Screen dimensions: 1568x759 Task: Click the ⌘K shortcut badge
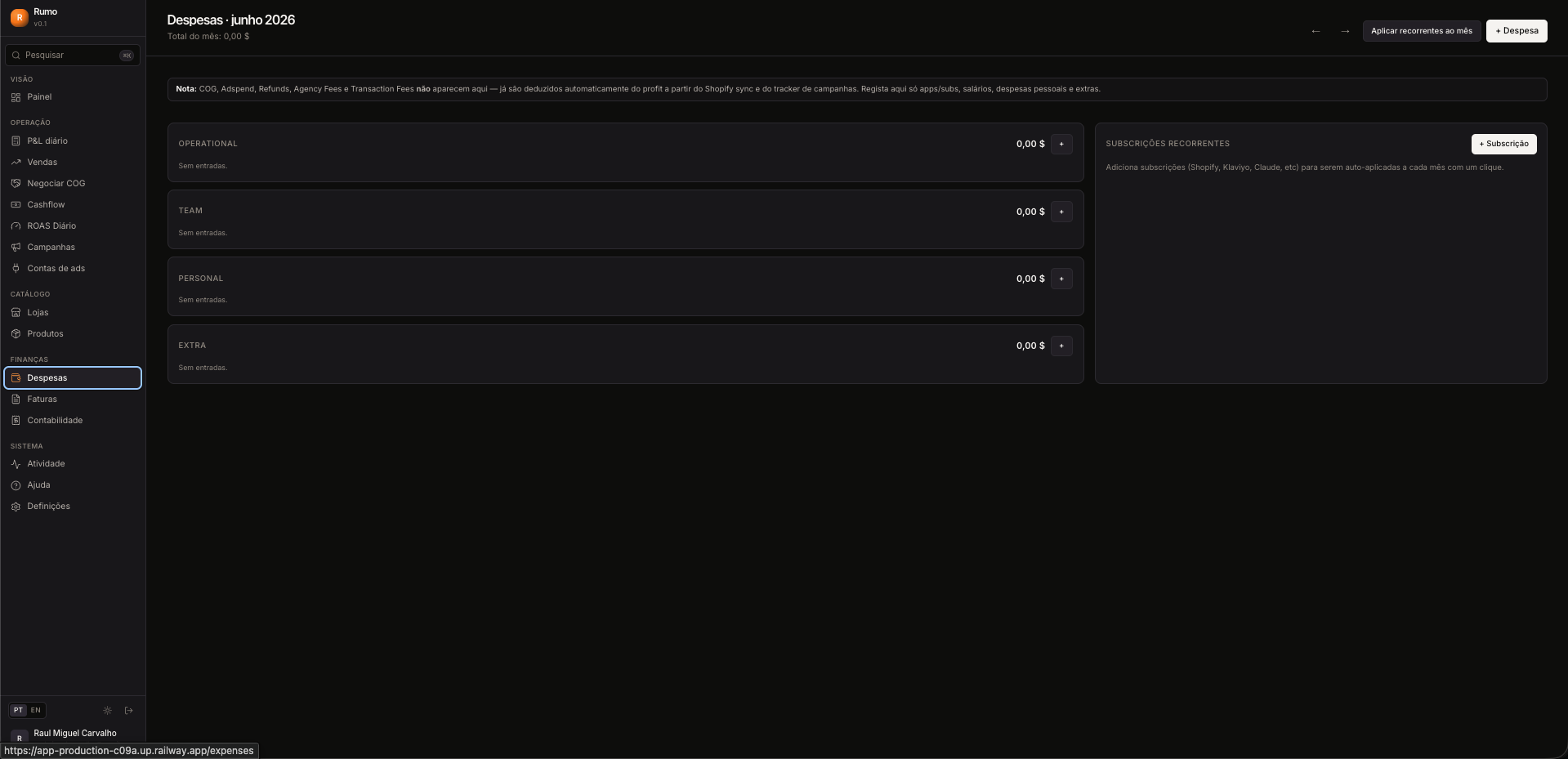pyautogui.click(x=127, y=56)
